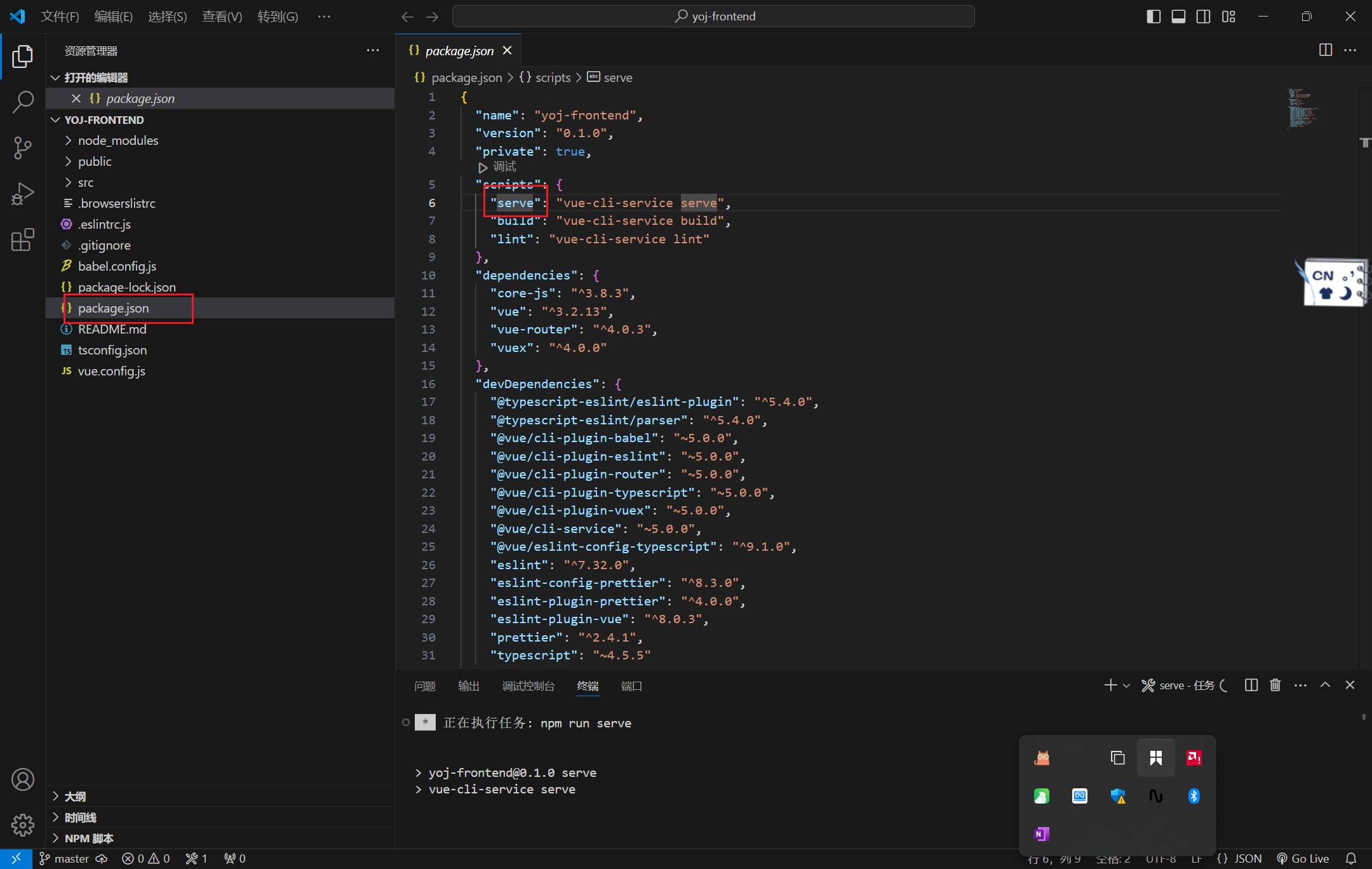Open the Accounts menu icon
Screen dimensions: 1372x869
click(x=22, y=779)
